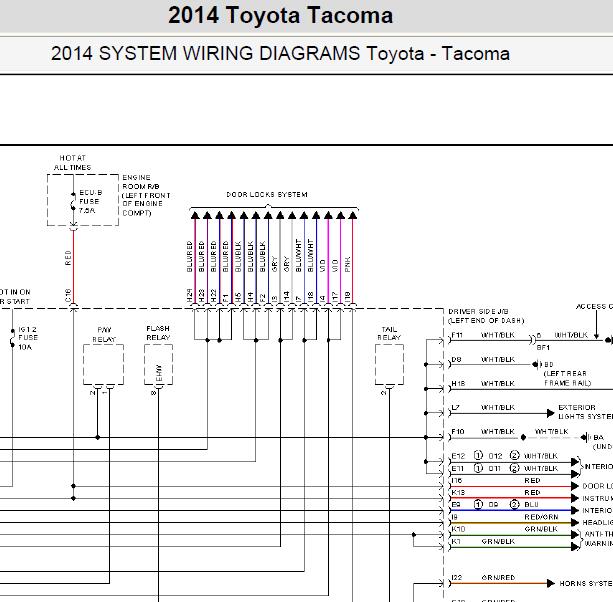Click the 'H18' terminal label

458,383
